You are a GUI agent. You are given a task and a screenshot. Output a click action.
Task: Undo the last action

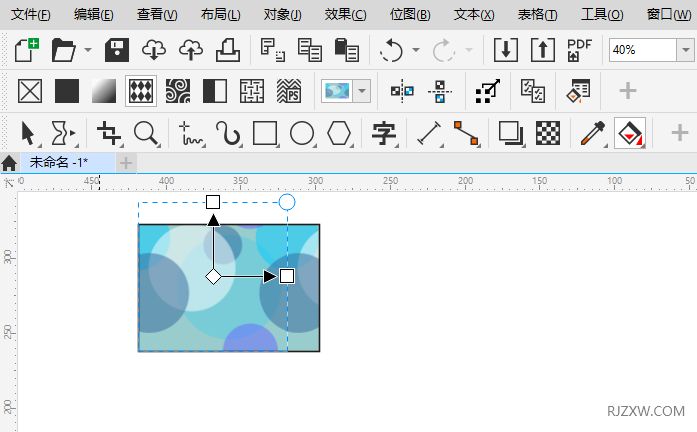pos(392,50)
